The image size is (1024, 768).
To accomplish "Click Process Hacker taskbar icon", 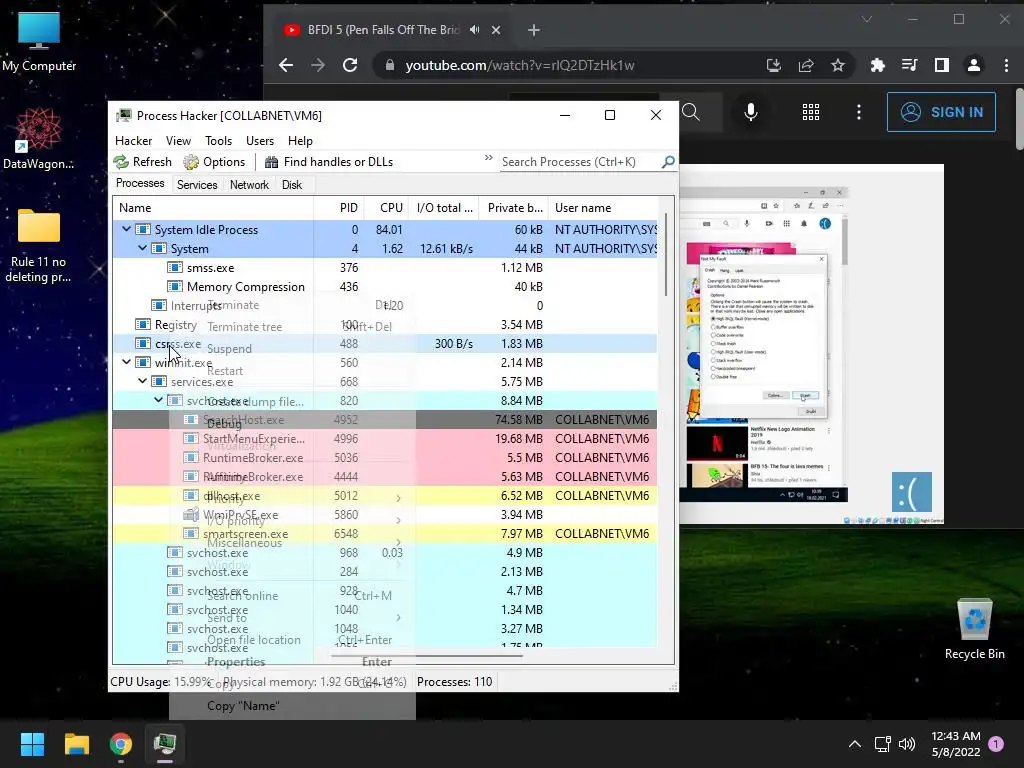I will coord(165,744).
